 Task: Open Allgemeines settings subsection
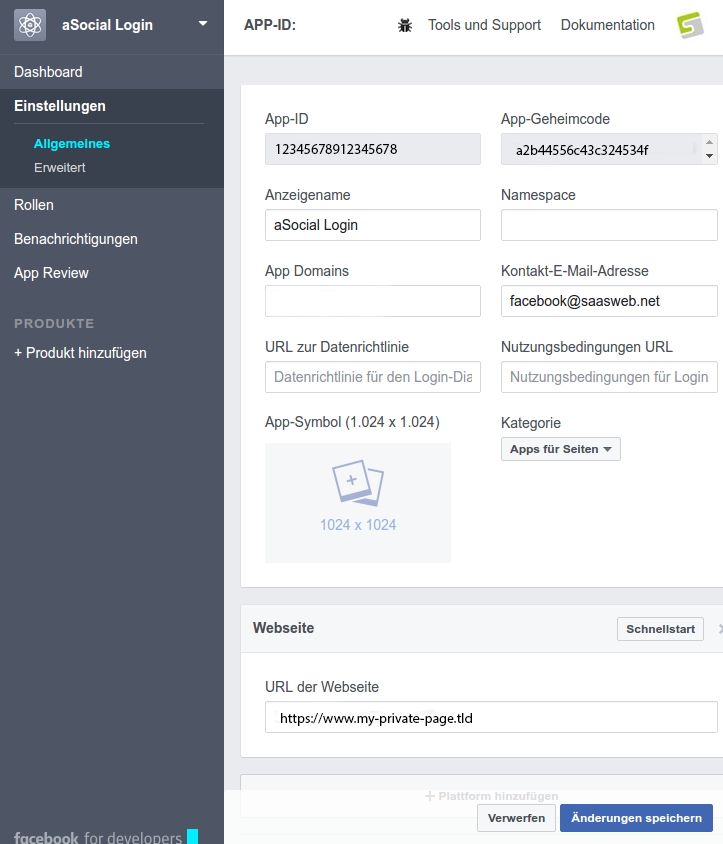(x=72, y=144)
